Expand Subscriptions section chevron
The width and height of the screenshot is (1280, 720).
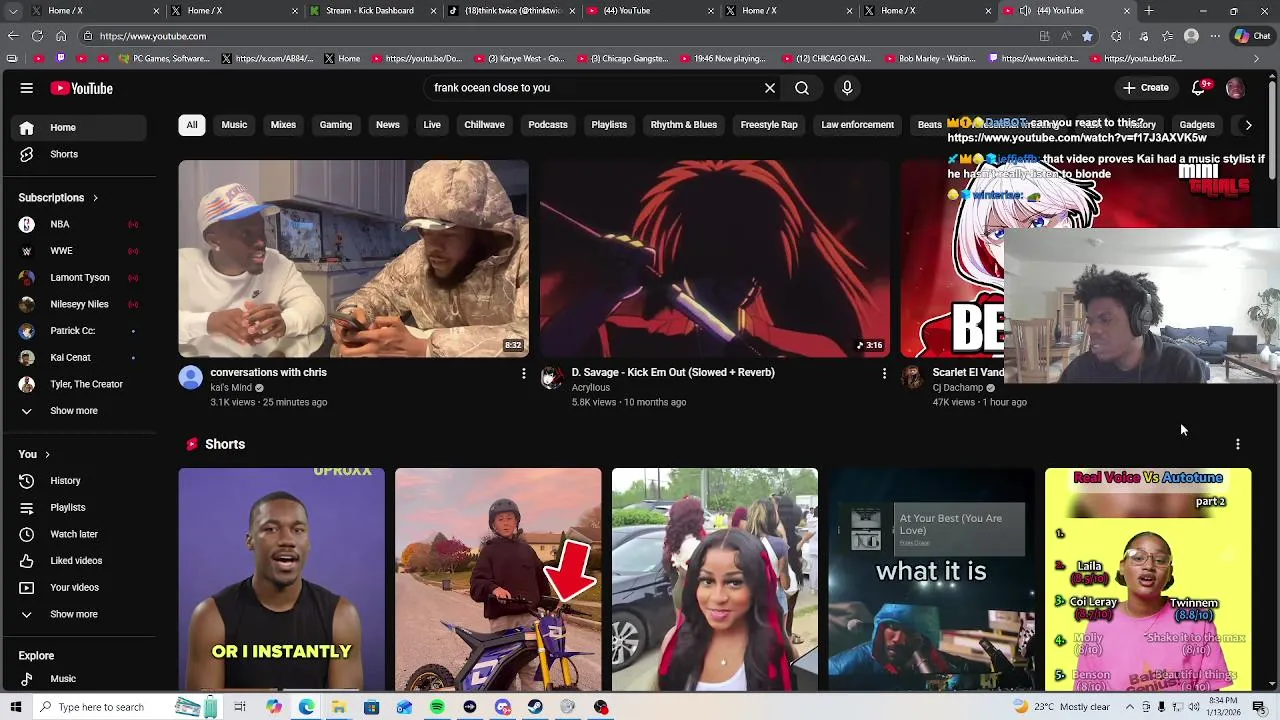tap(95, 198)
